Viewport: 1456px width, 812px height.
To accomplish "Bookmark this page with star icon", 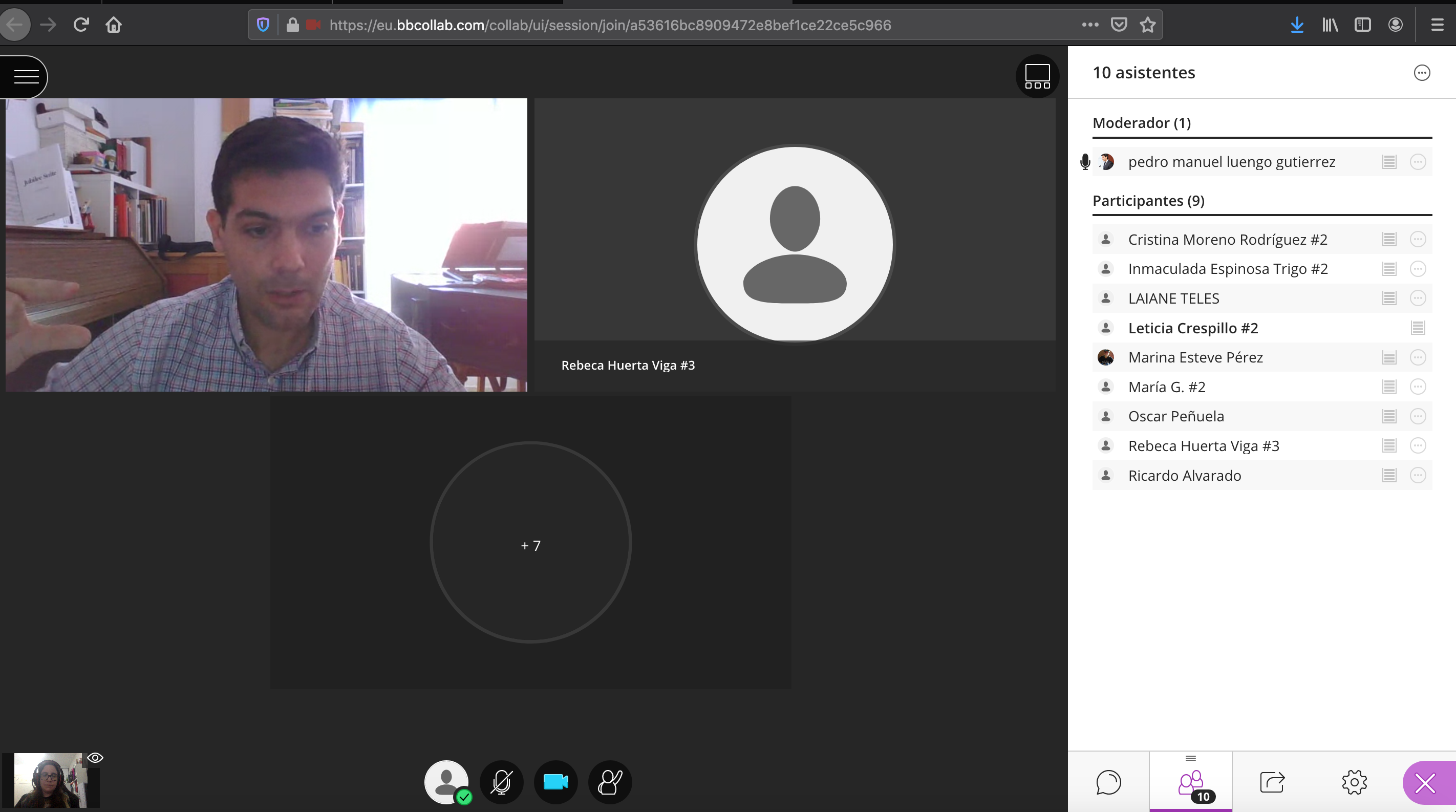I will [x=1147, y=25].
